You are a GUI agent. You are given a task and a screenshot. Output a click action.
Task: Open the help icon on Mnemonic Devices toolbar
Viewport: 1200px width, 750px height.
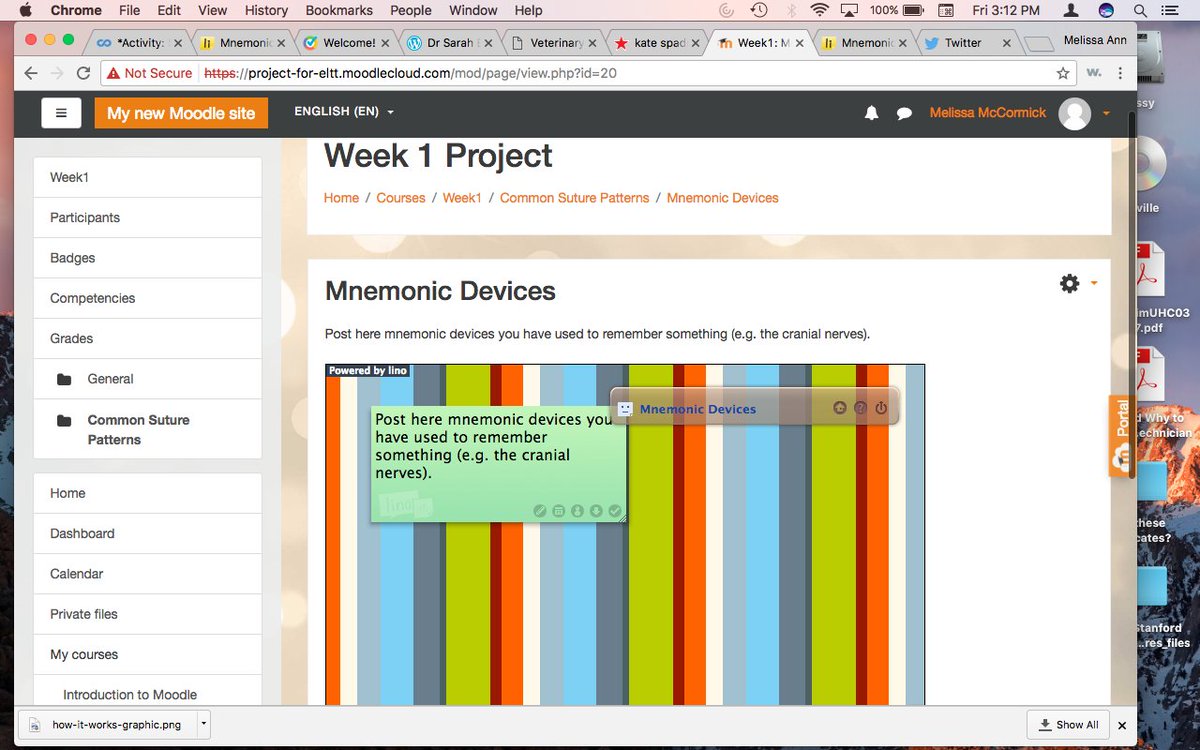860,408
